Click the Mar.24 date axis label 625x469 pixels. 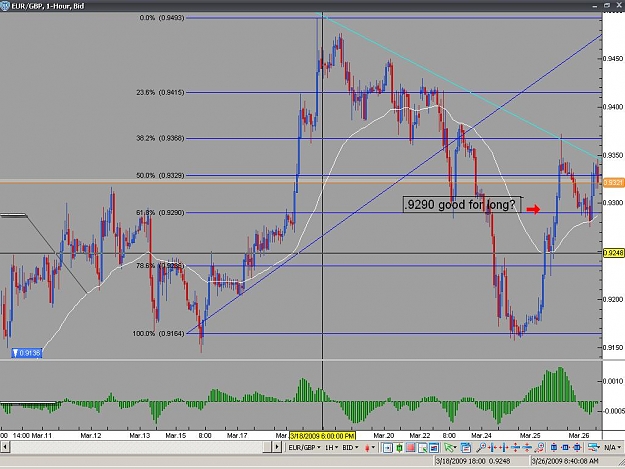click(482, 436)
